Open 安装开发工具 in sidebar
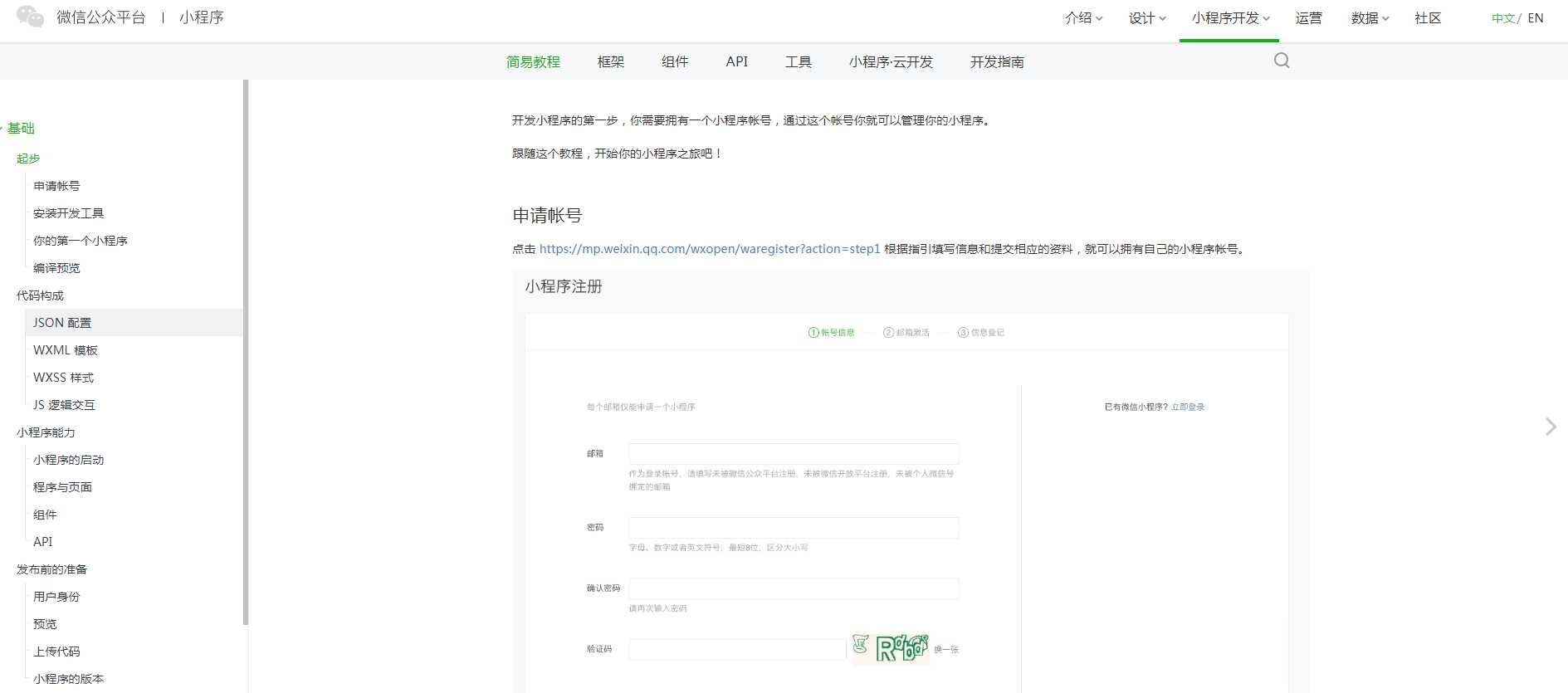Image resolution: width=1568 pixels, height=693 pixels. click(68, 213)
